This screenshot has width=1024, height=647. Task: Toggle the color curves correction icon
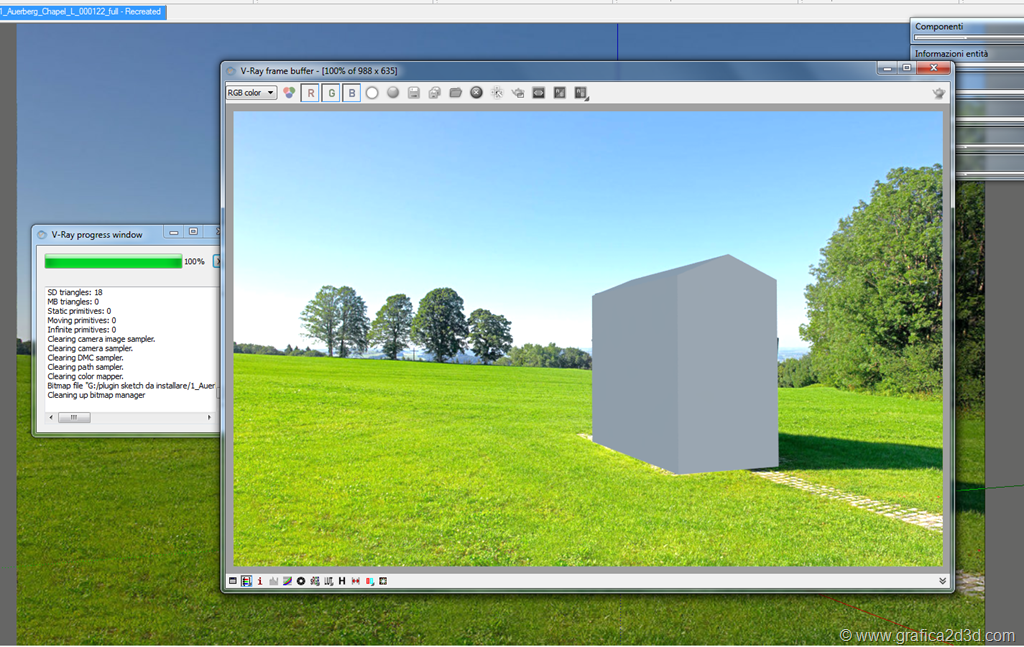coord(287,581)
